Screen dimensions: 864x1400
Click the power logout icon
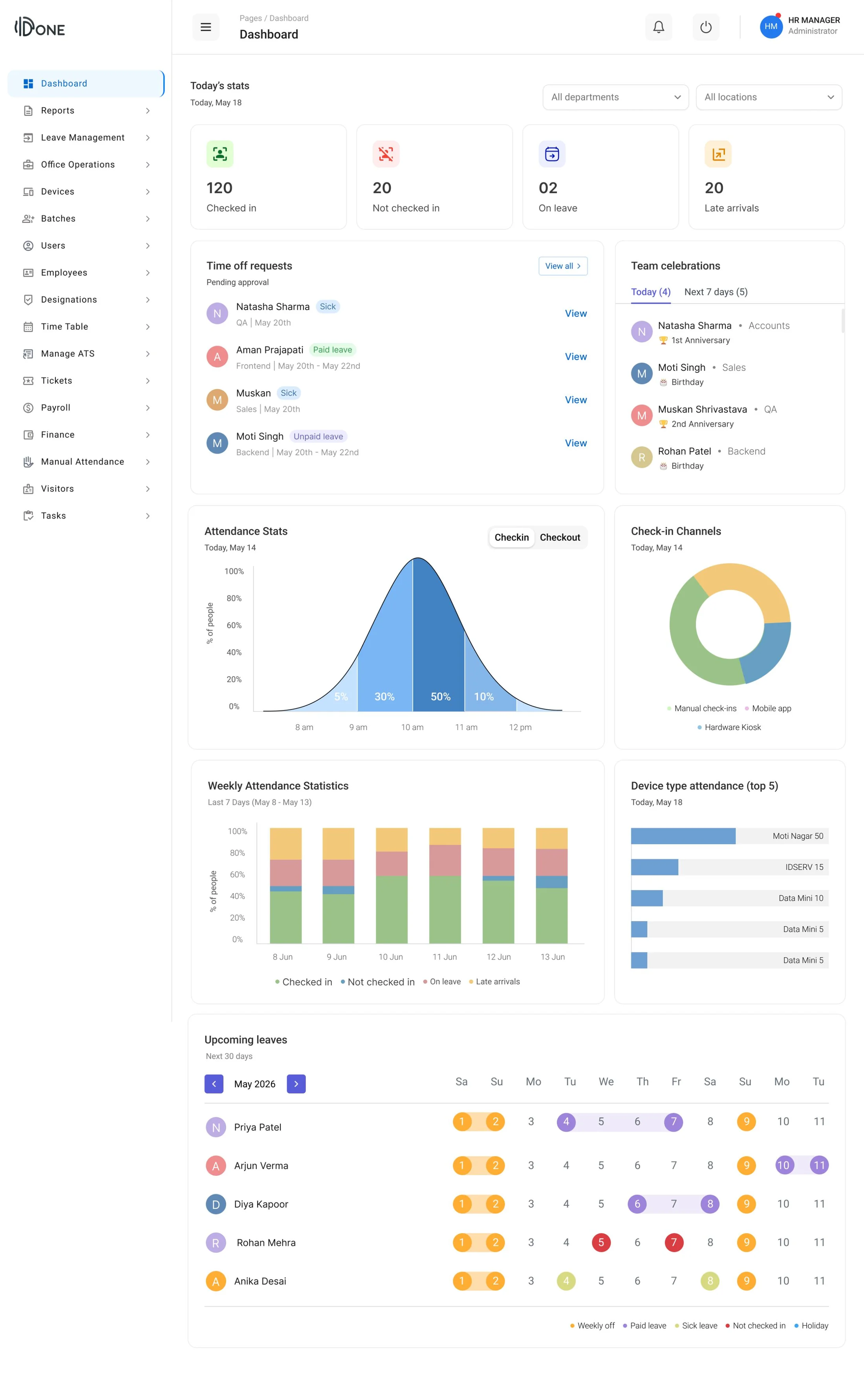706,27
